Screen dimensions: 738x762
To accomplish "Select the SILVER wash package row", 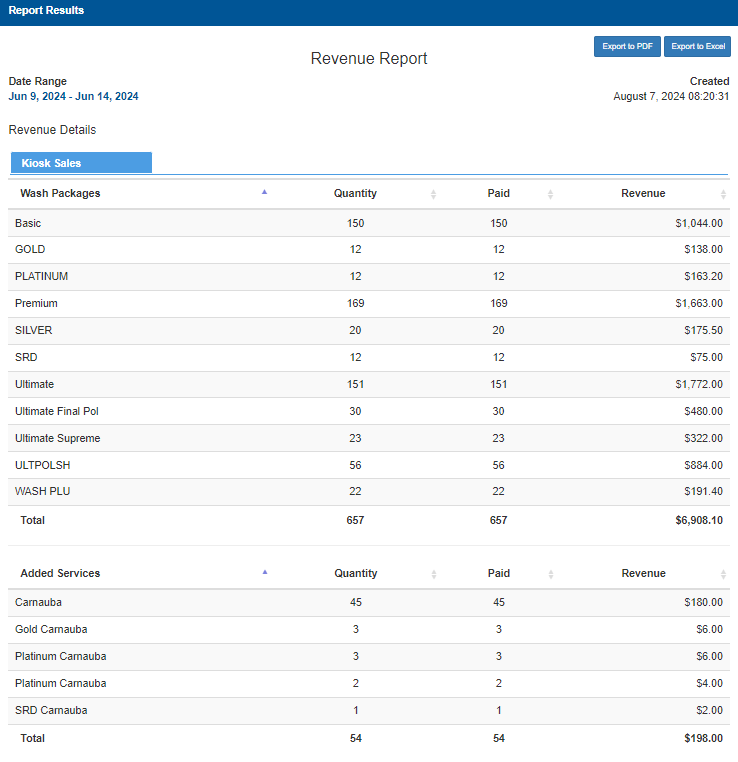I will (369, 330).
